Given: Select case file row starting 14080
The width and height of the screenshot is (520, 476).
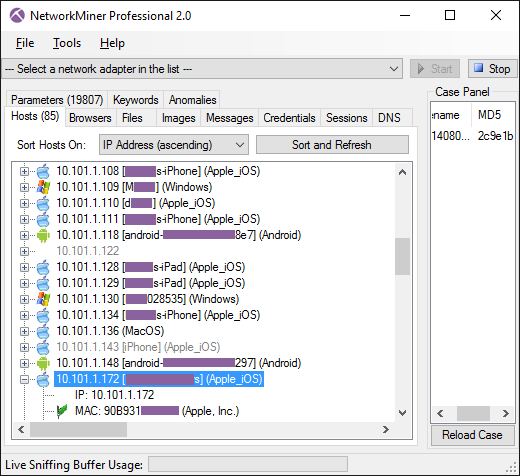Looking at the screenshot, I should [x=473, y=136].
